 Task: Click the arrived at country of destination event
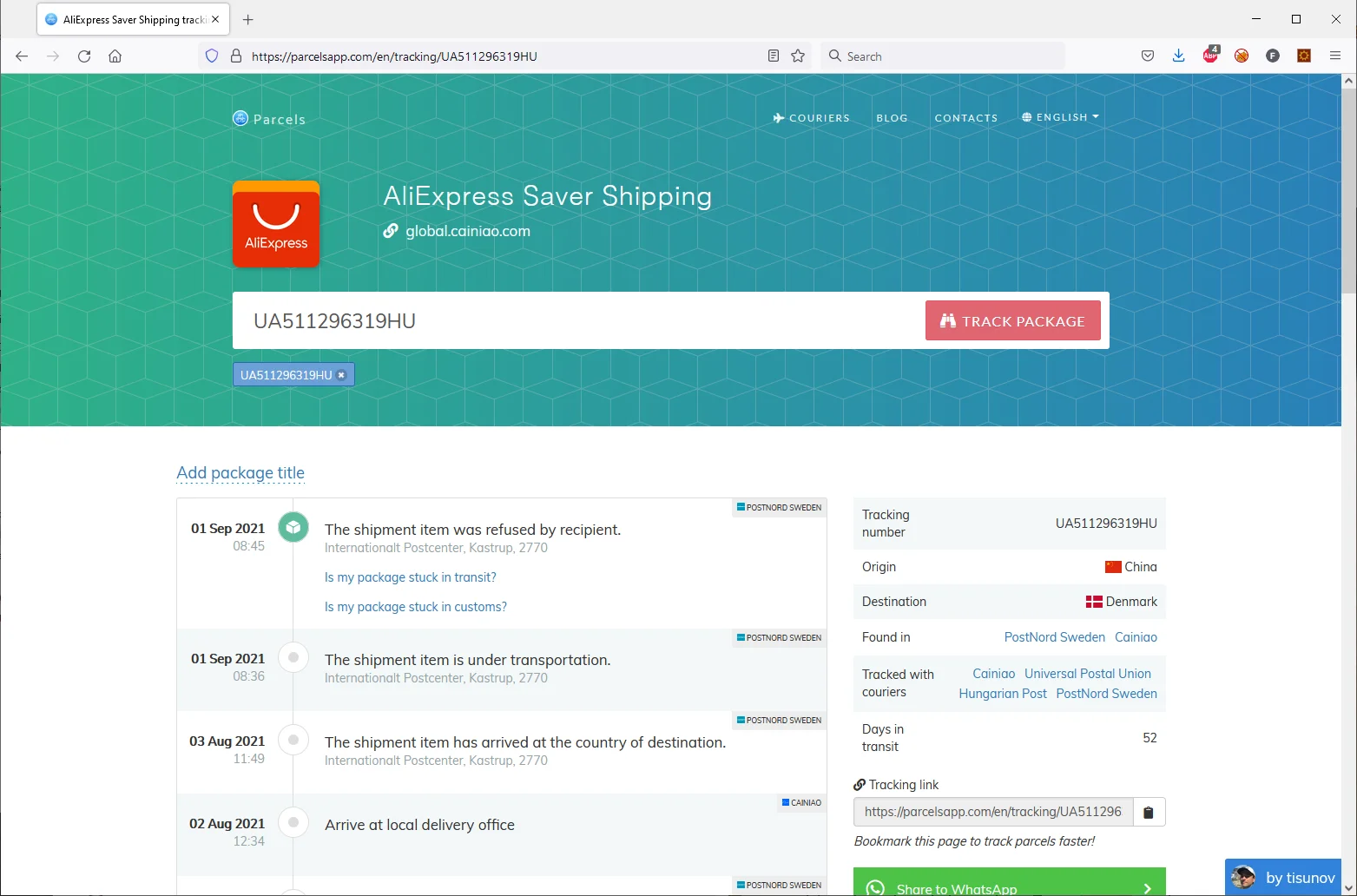click(525, 742)
